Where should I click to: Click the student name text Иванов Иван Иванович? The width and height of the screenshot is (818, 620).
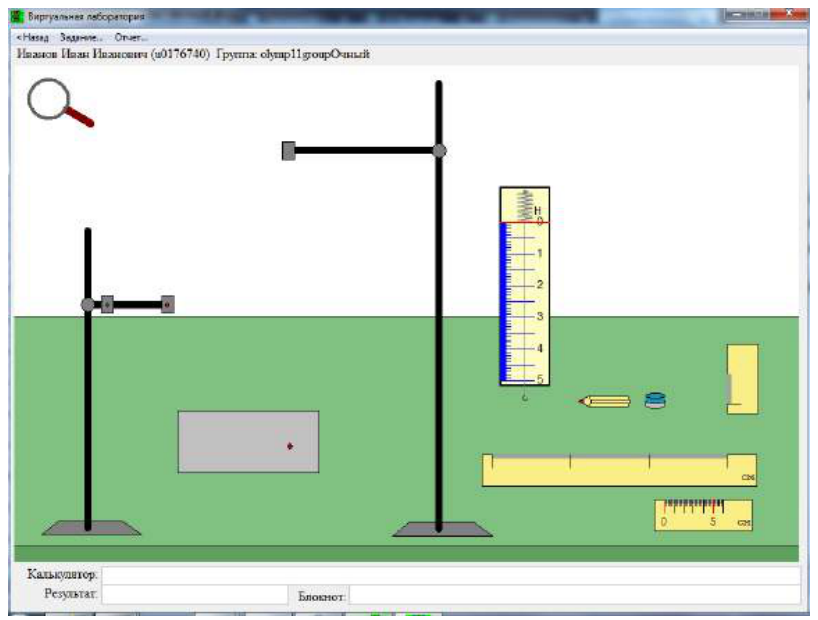pyautogui.click(x=82, y=54)
